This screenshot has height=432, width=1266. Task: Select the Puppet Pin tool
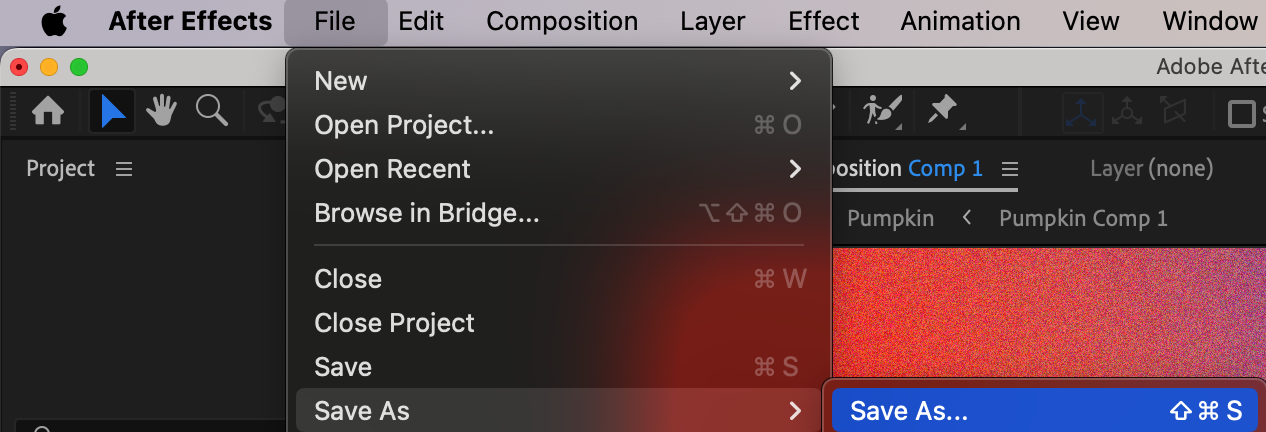(943, 110)
